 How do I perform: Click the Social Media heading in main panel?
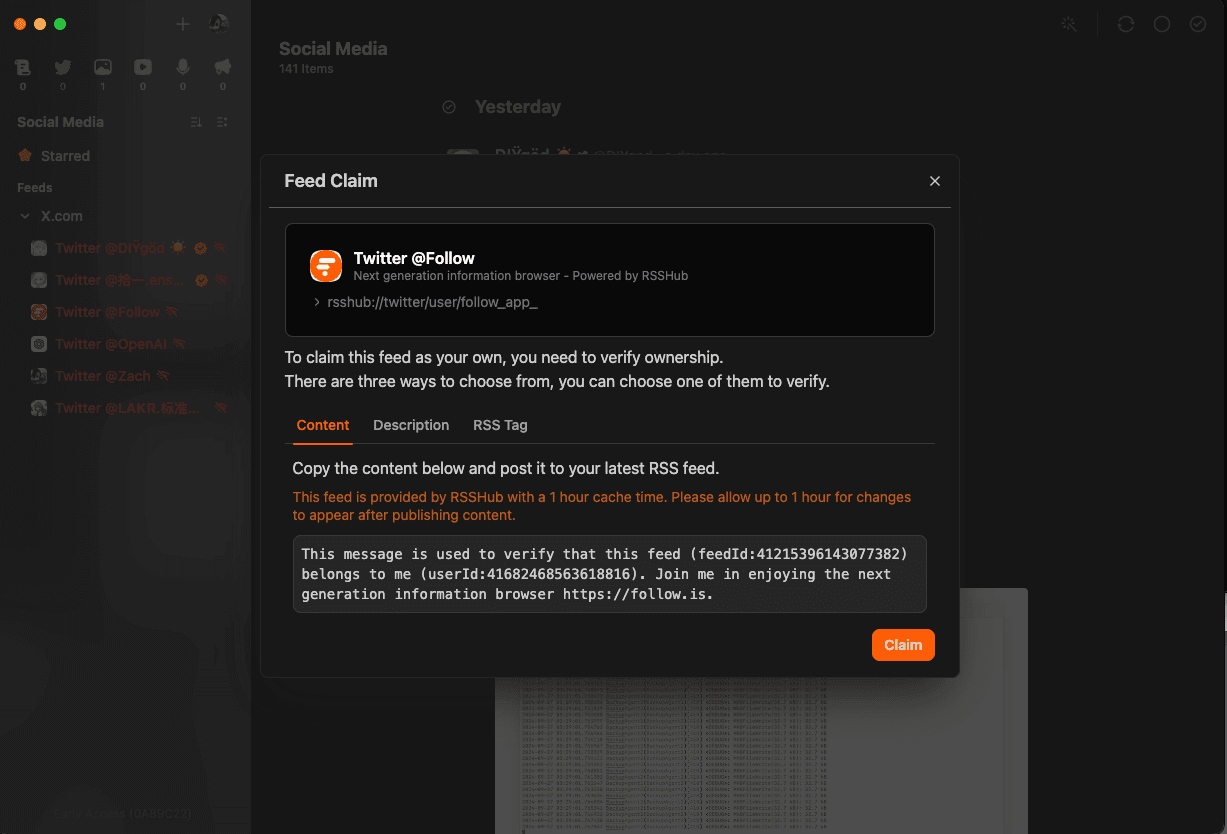coord(333,48)
